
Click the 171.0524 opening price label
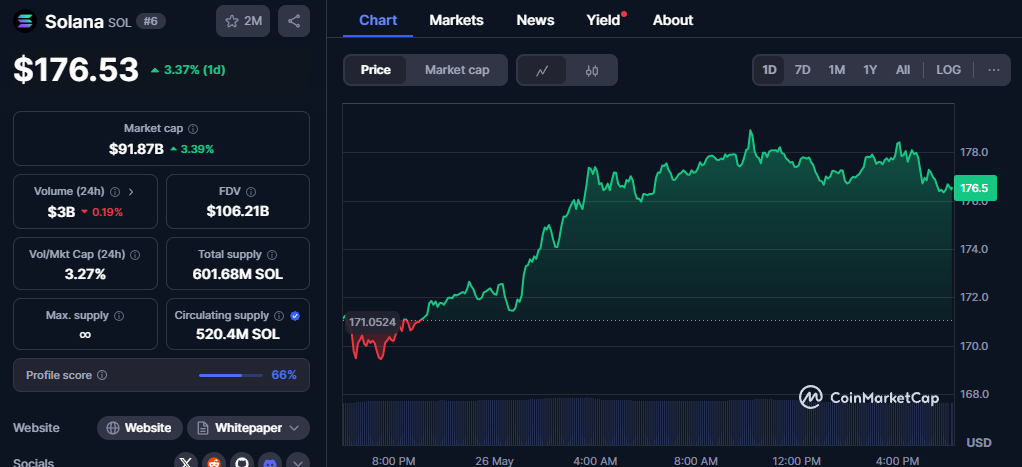click(x=373, y=322)
